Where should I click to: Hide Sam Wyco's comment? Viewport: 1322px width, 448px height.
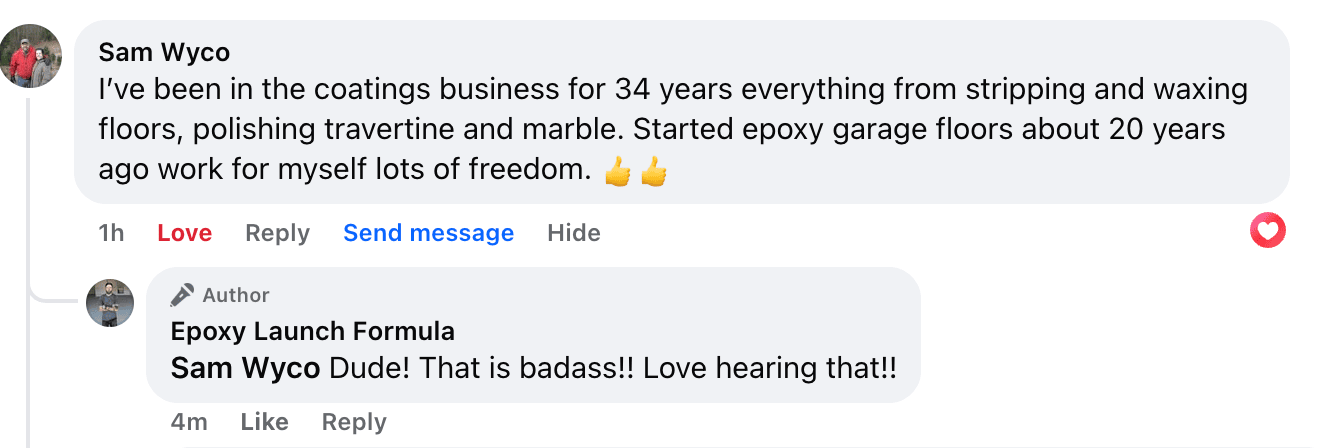tap(574, 233)
